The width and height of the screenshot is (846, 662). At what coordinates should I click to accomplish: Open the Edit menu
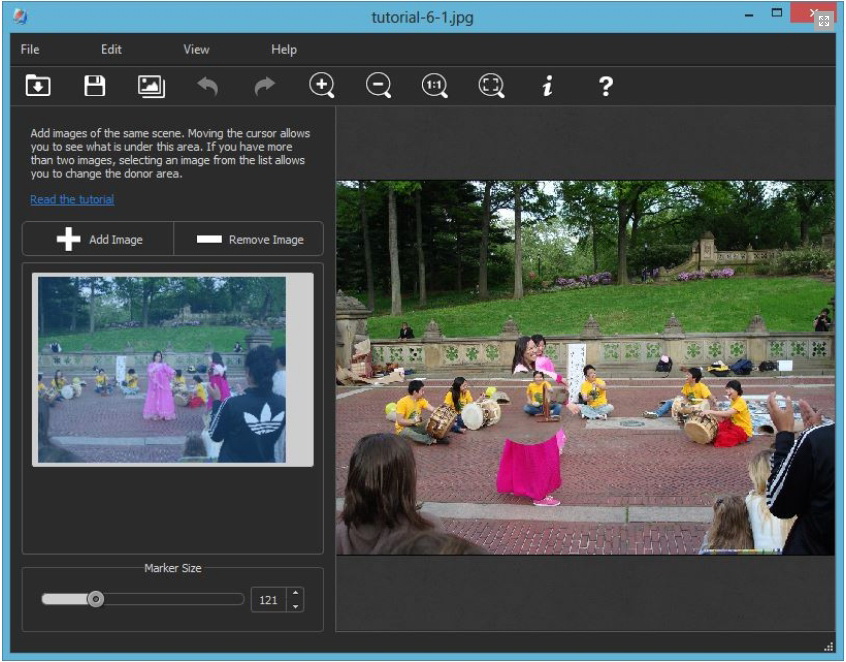(x=111, y=49)
